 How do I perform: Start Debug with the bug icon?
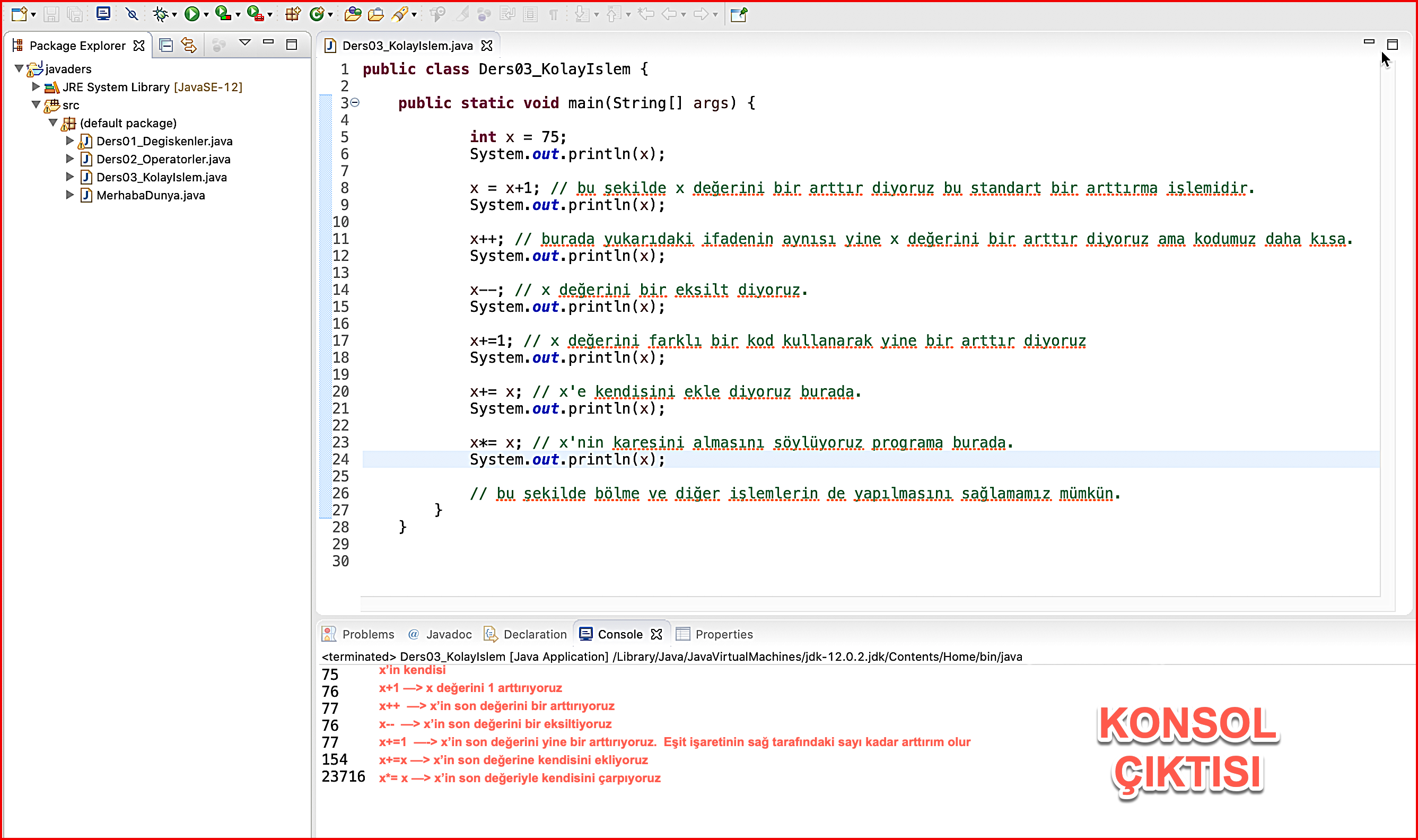161,14
